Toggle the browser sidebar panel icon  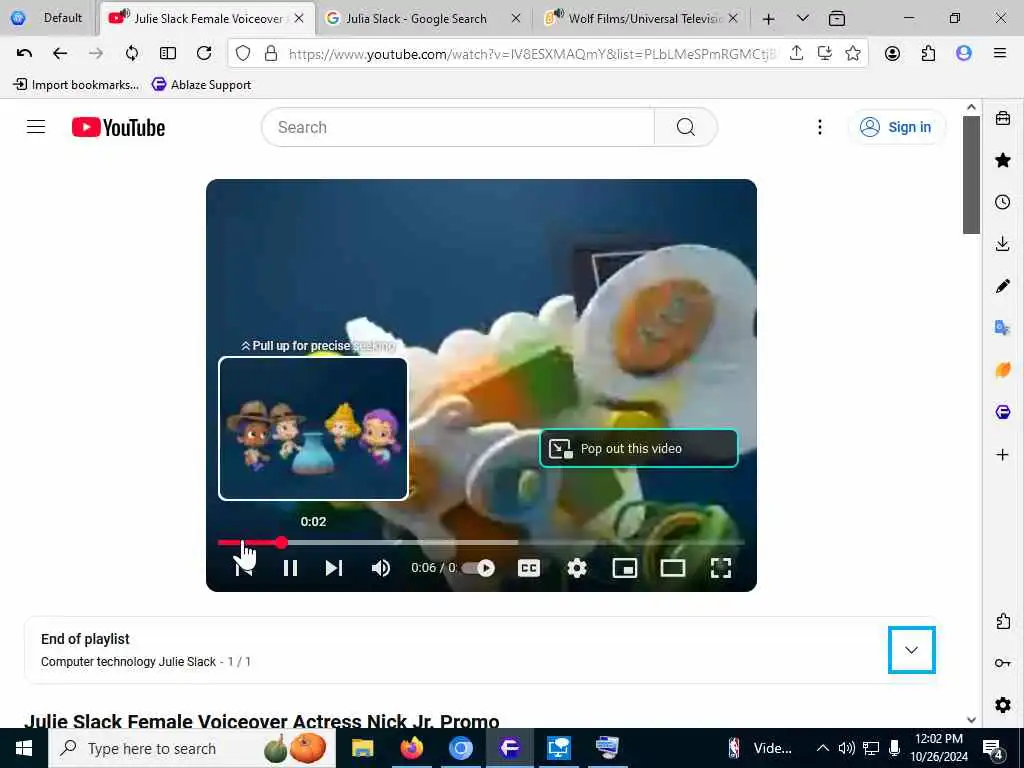[x=168, y=54]
